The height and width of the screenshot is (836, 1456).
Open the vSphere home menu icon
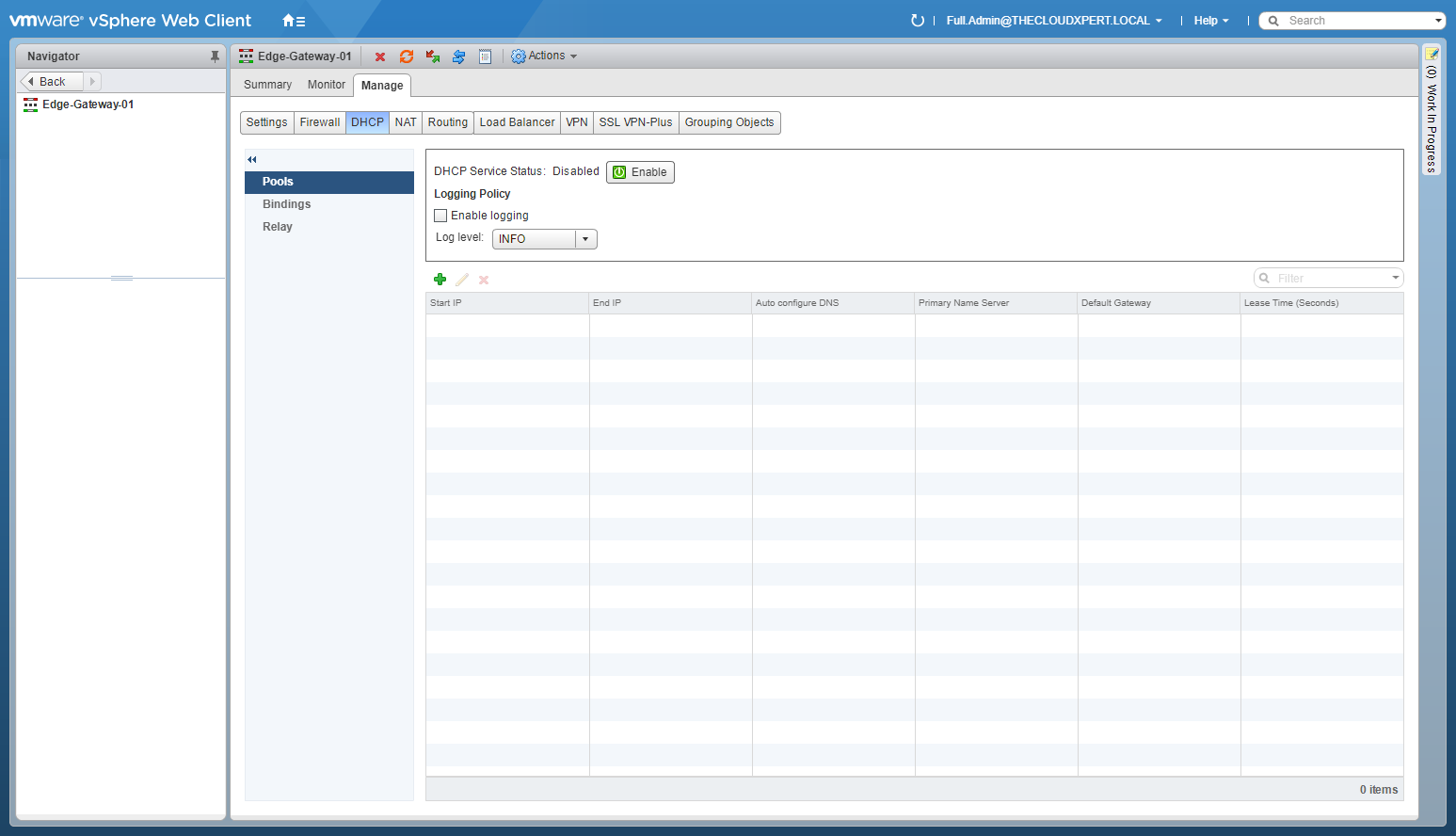[294, 21]
